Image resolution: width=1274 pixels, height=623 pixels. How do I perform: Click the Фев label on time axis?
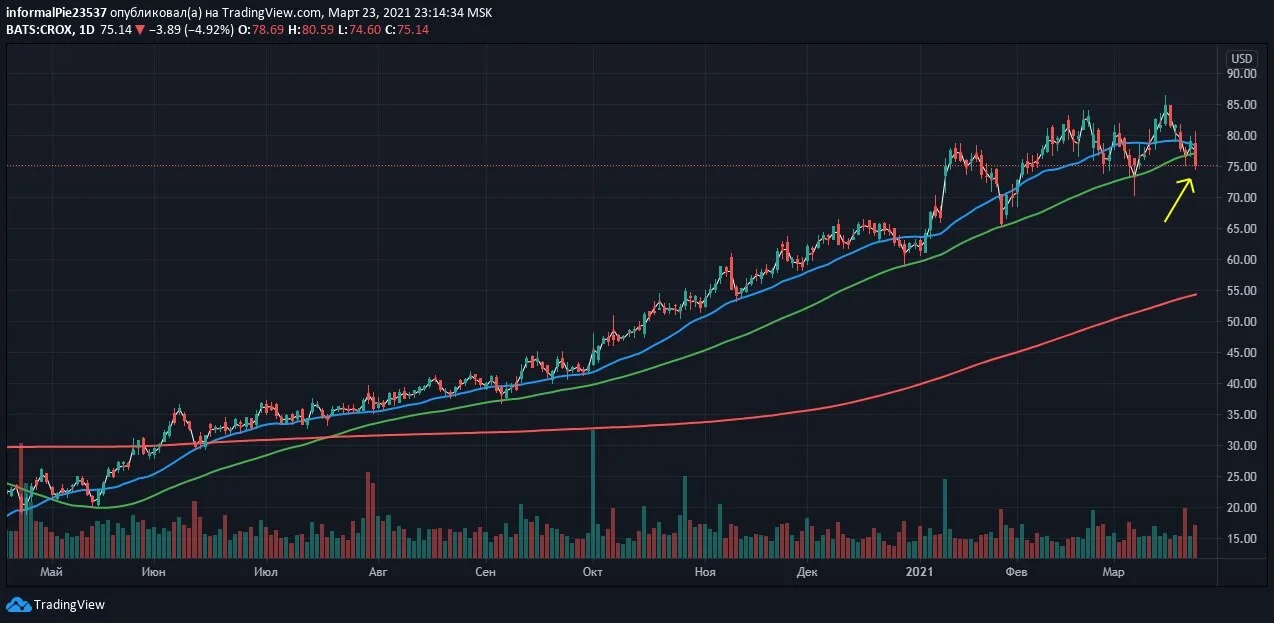[x=1016, y=572]
